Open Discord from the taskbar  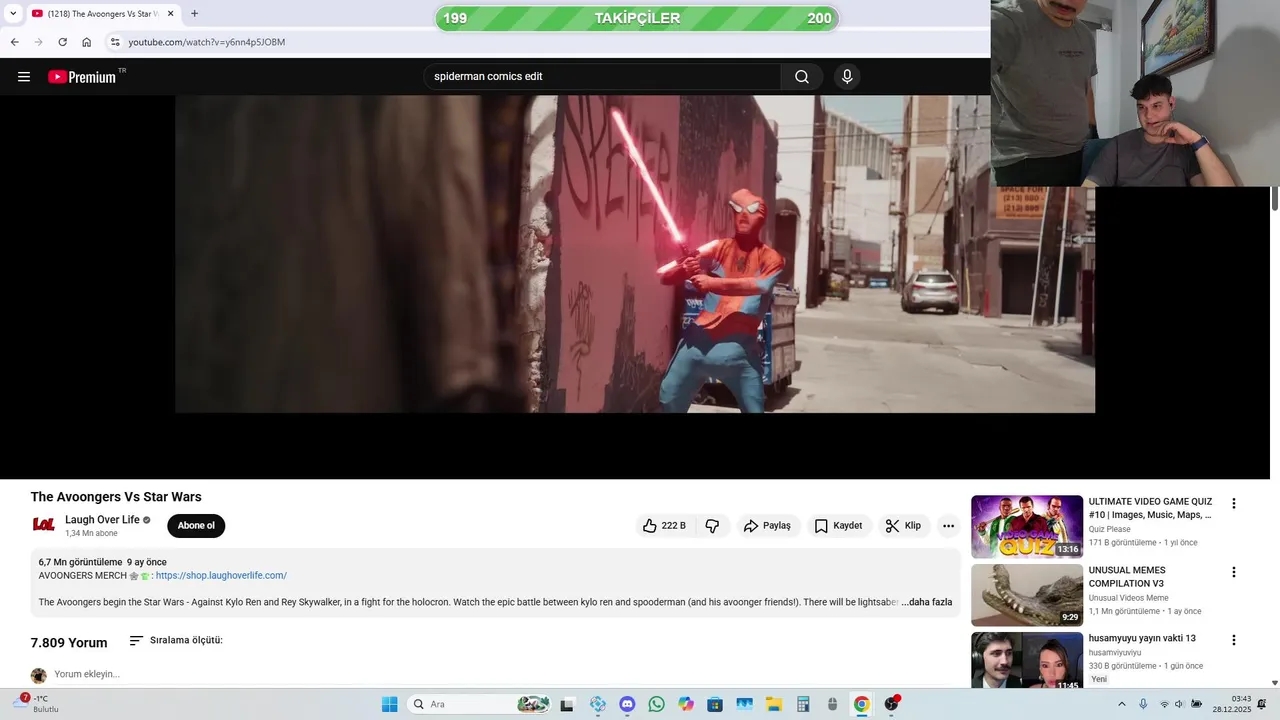coord(627,704)
